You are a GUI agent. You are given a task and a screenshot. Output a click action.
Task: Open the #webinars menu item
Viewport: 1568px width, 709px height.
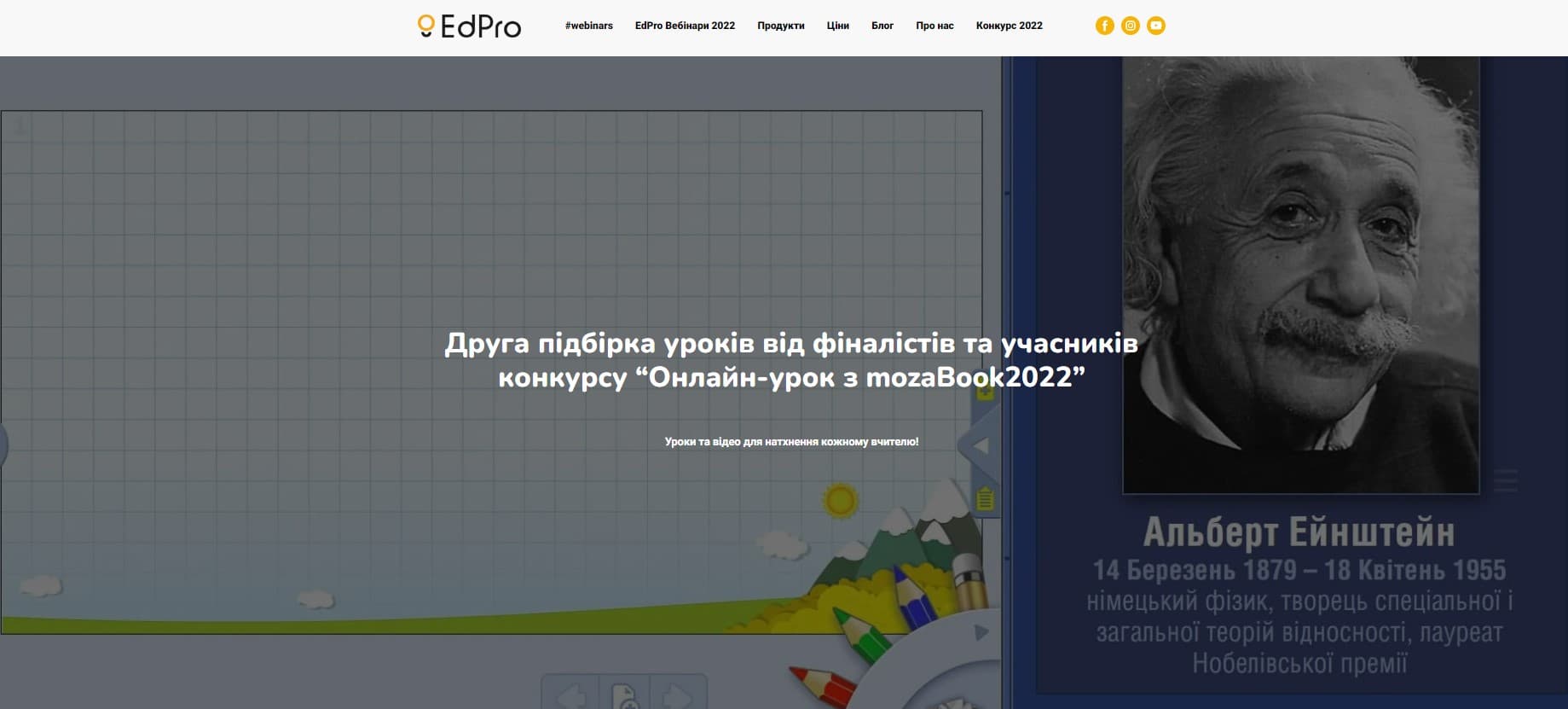point(589,26)
